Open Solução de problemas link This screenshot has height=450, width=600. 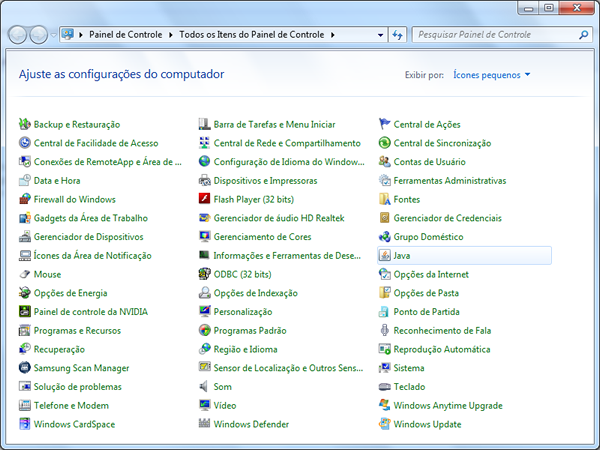pos(78,387)
